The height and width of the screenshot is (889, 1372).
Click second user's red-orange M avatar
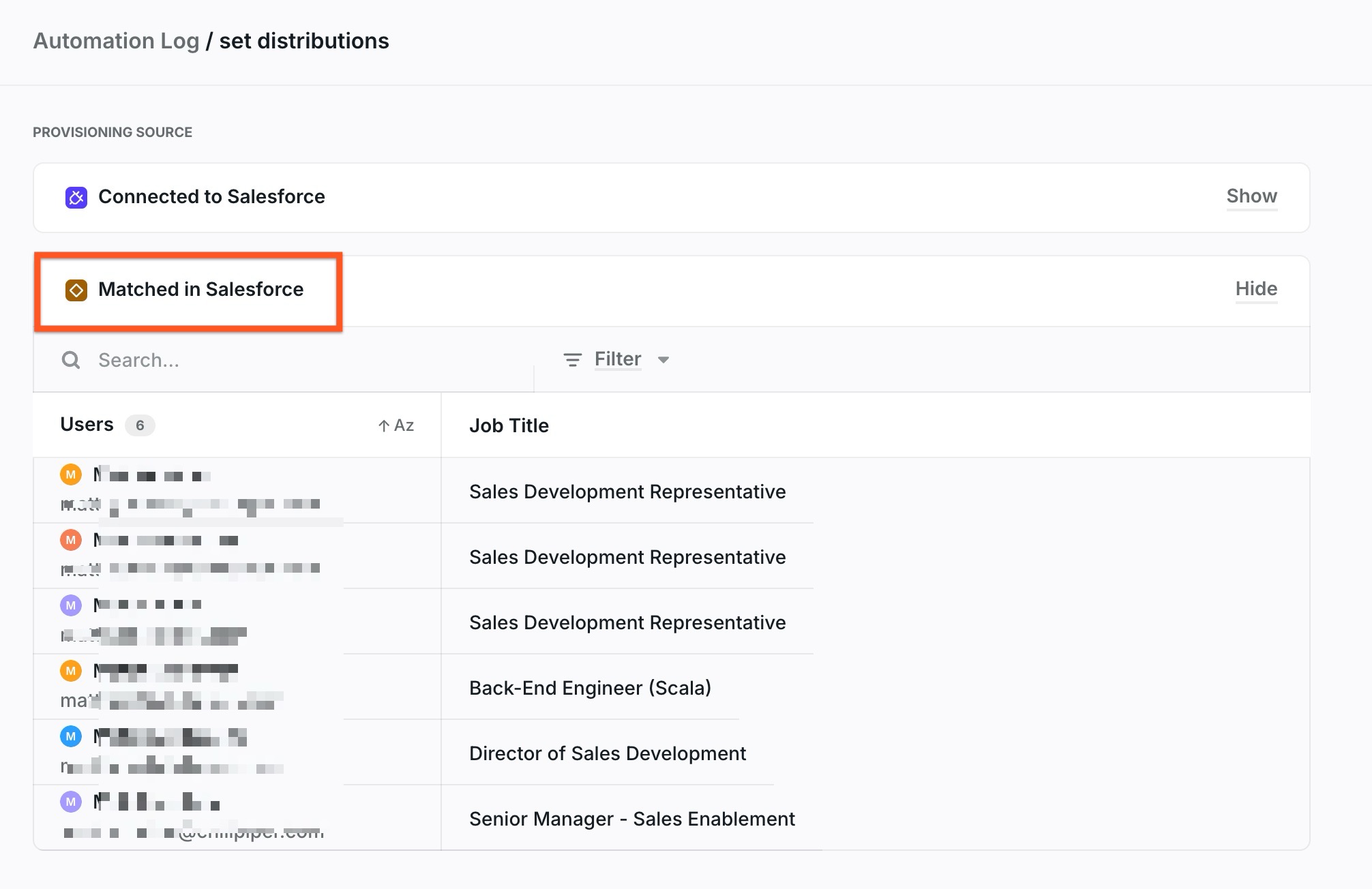click(71, 540)
